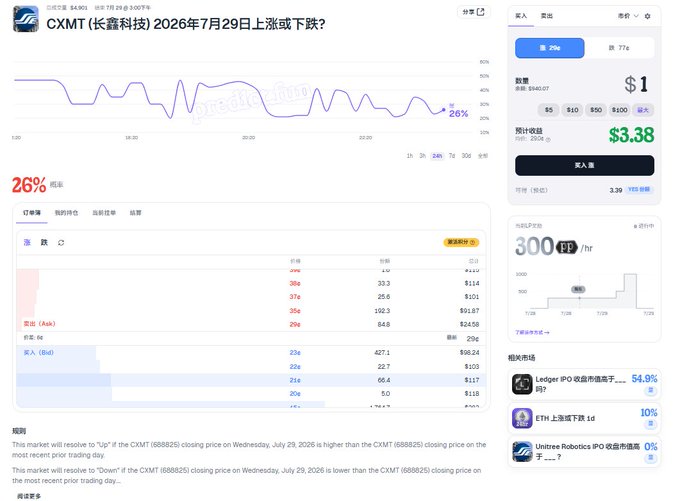
Task: Open the market price order type dropdown
Action: 628,16
